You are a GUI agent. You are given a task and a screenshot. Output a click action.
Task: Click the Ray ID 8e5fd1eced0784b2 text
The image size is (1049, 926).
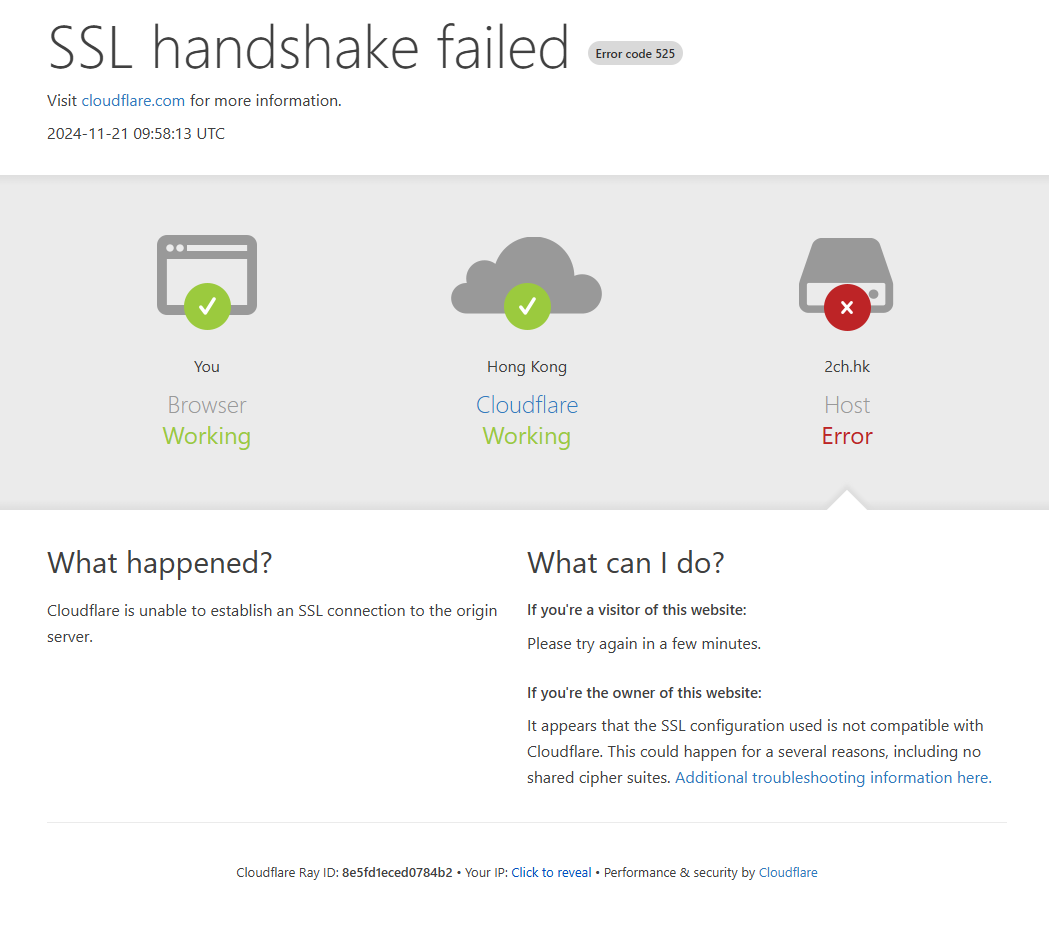pyautogui.click(x=397, y=872)
